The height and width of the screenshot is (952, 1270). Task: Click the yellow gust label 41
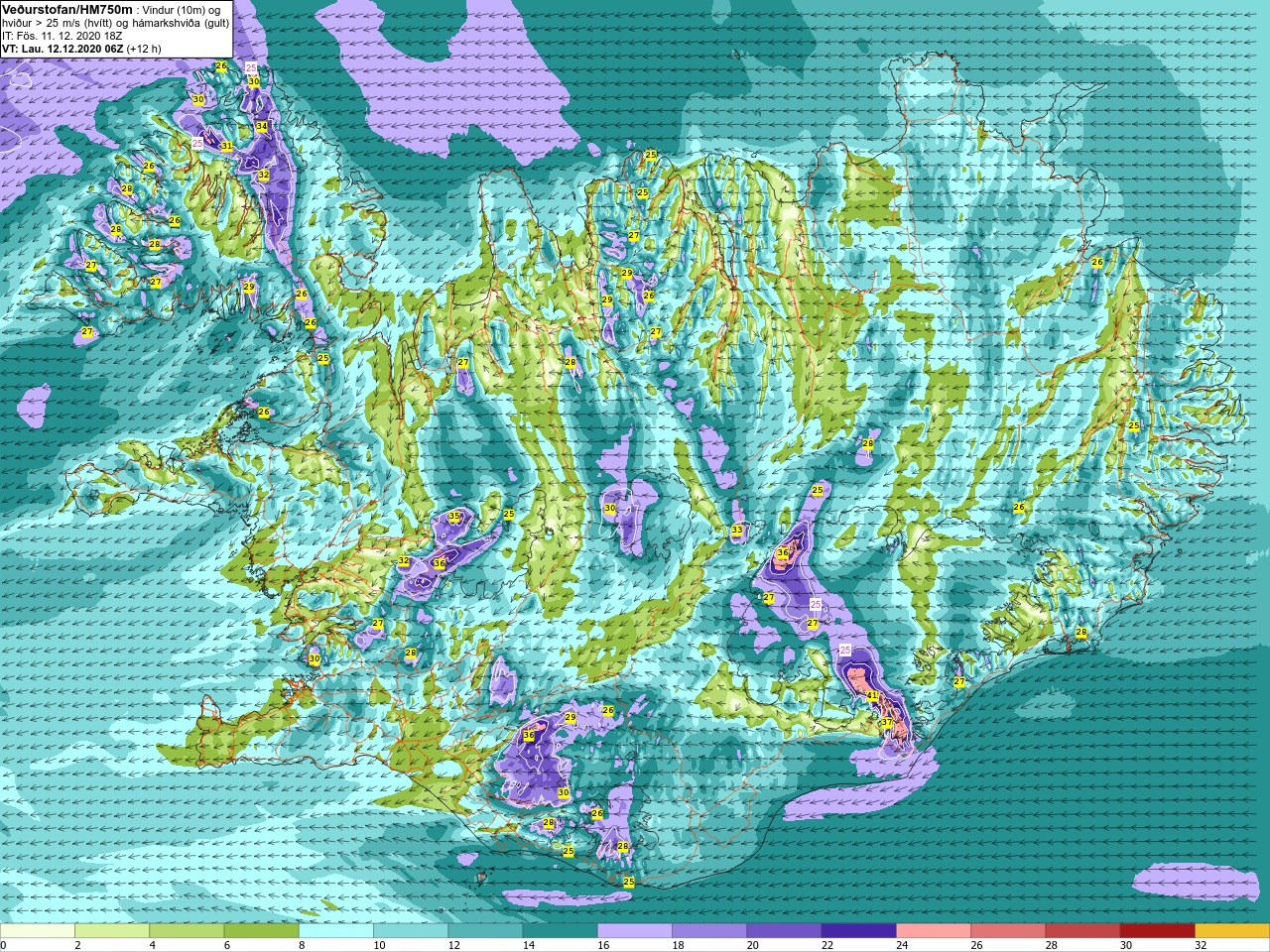[872, 696]
